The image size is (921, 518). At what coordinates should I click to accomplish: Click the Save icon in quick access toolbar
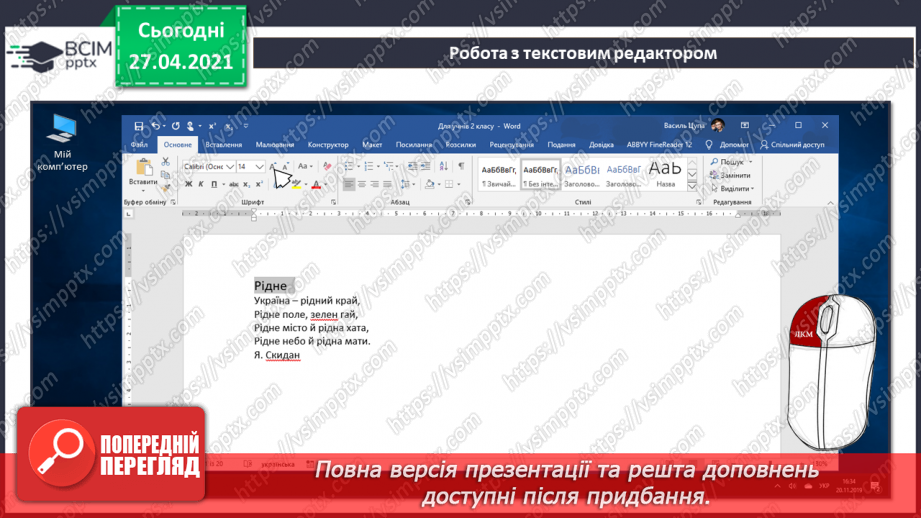139,126
